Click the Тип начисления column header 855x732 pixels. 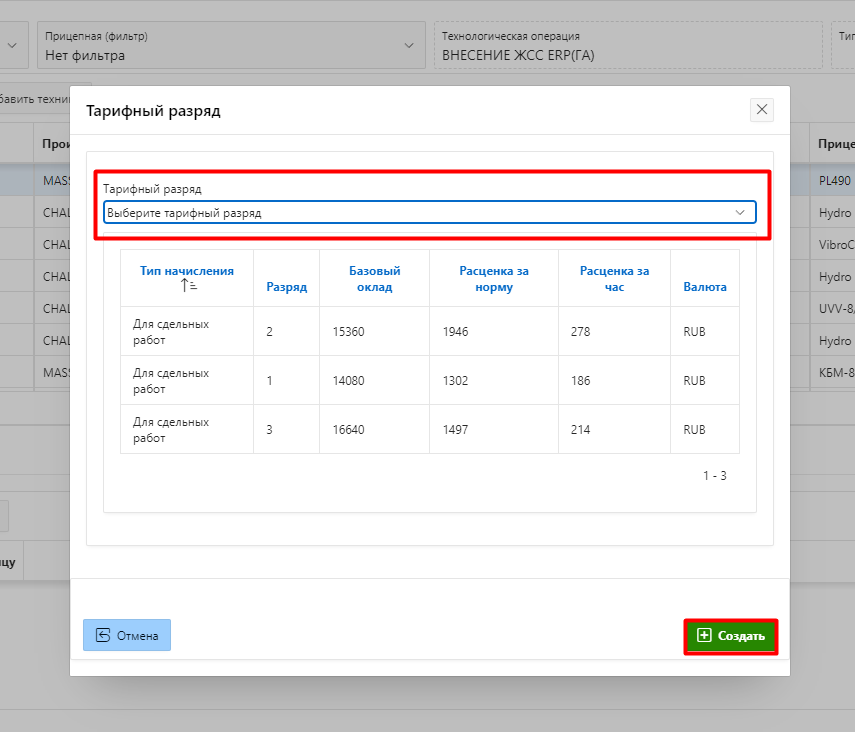tap(187, 270)
